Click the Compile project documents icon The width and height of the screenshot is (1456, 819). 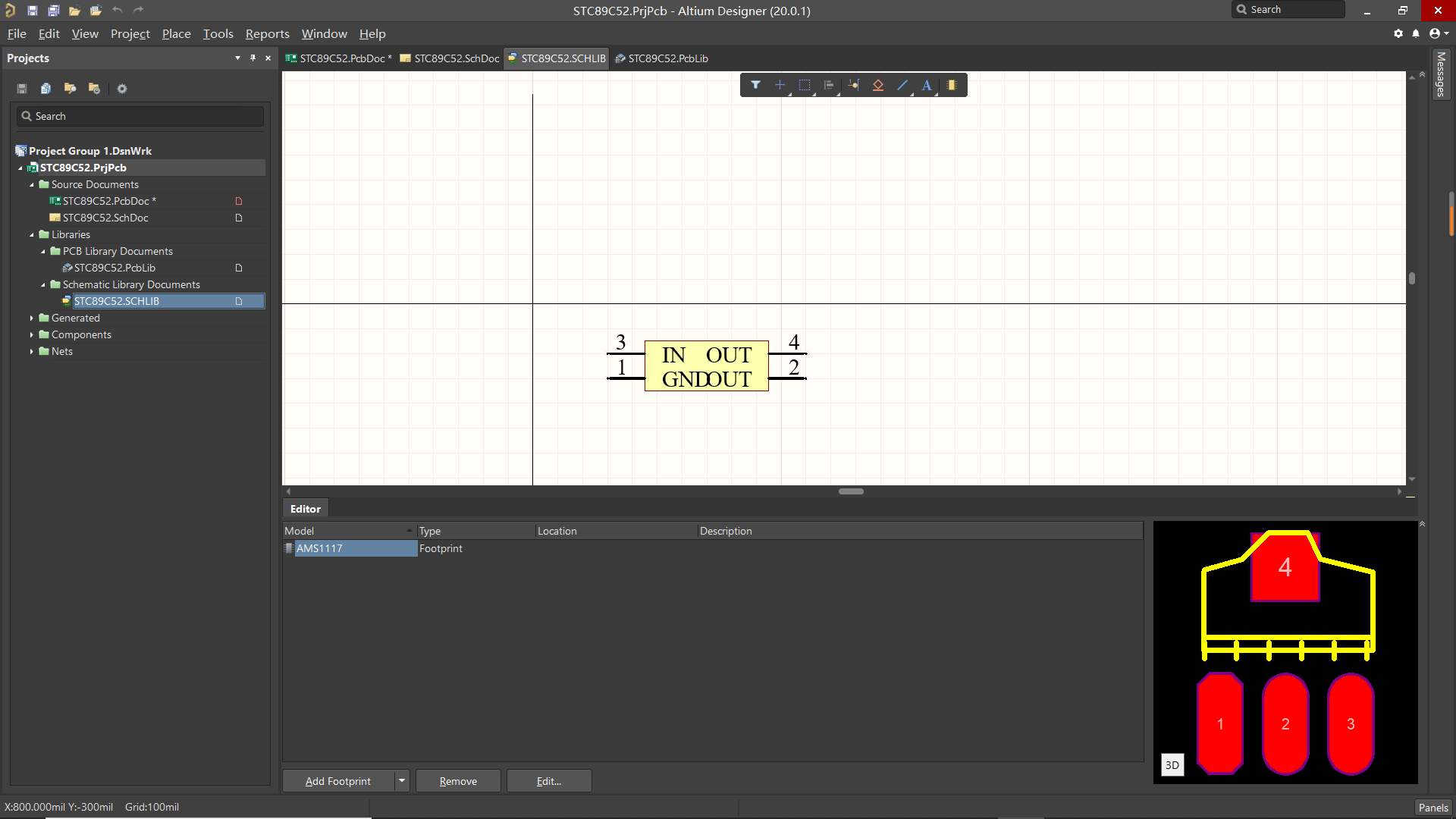tap(45, 89)
